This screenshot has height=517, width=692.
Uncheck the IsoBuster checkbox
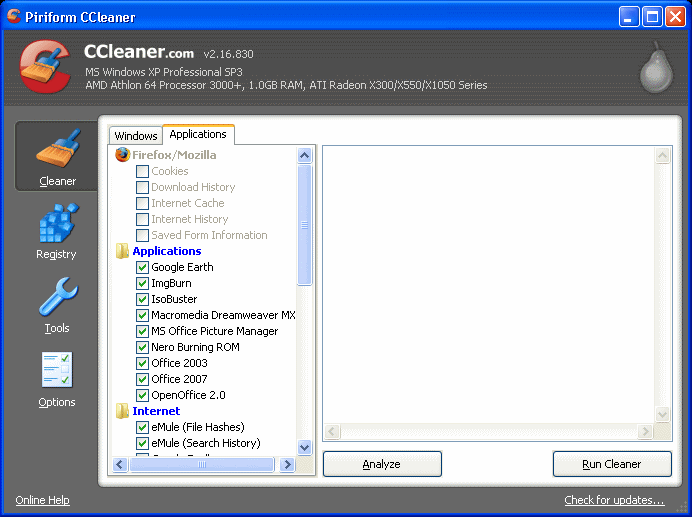click(142, 299)
